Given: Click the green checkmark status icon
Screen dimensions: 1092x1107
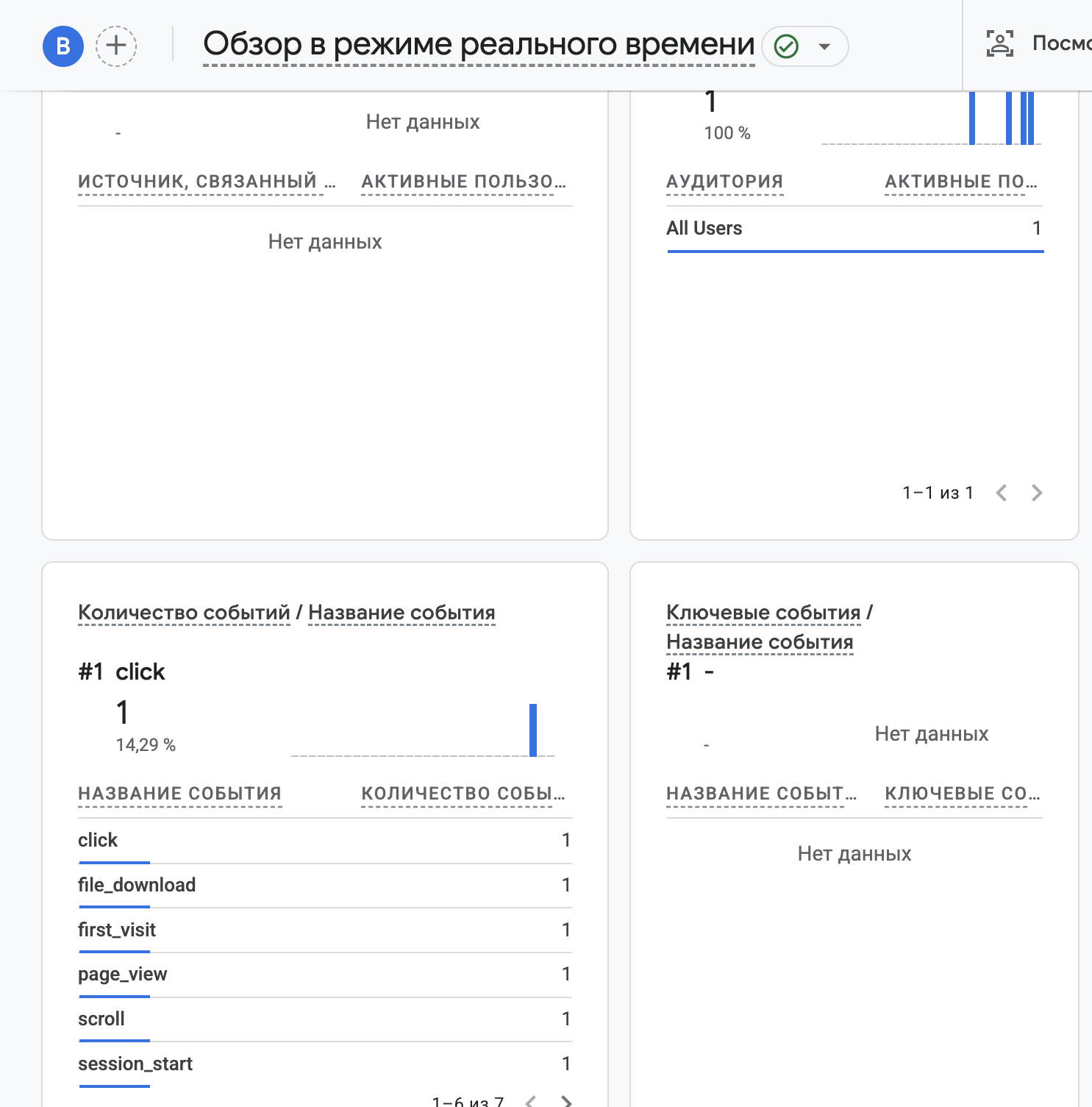Looking at the screenshot, I should (787, 46).
